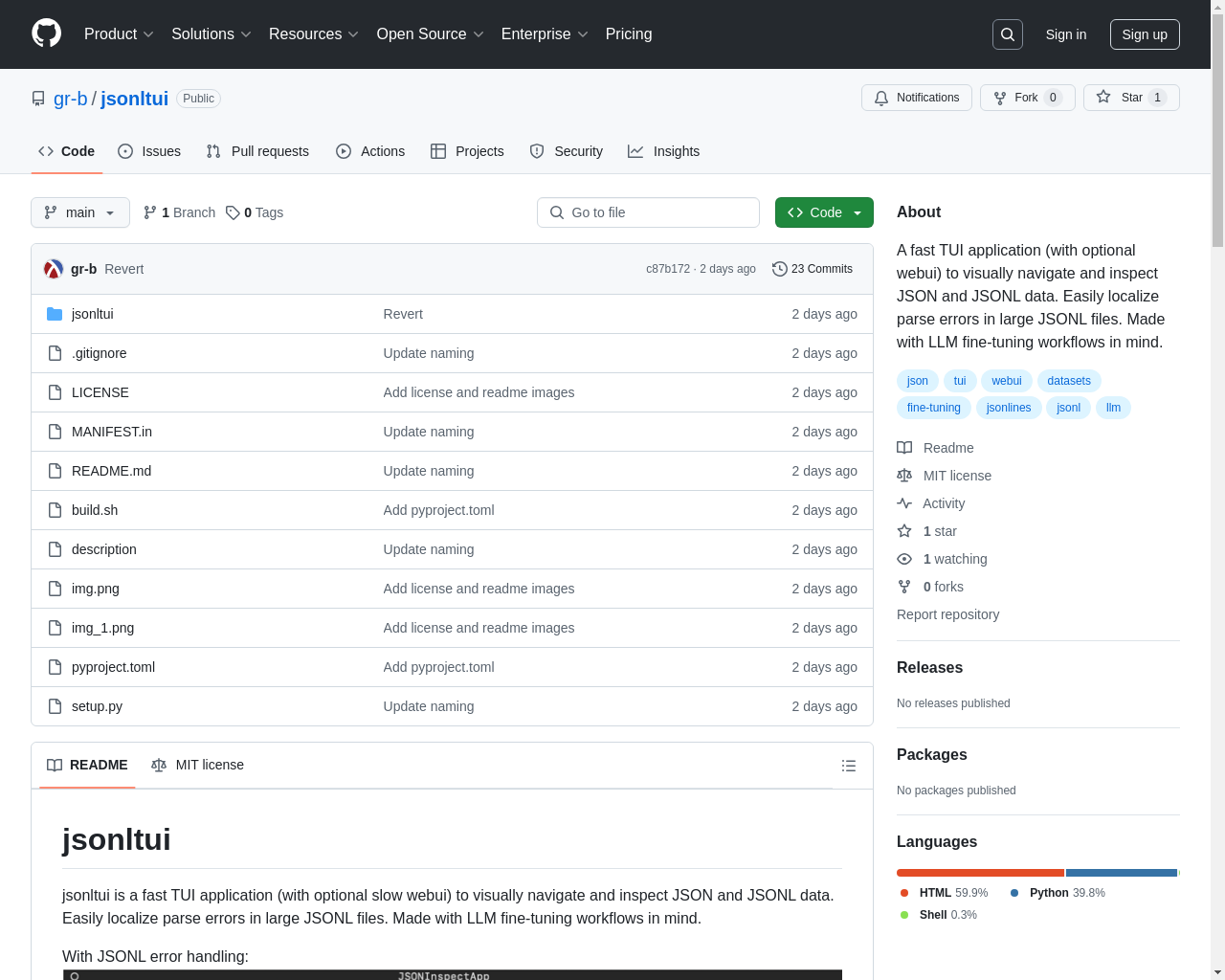Click the HTML segment of languages bar

tap(980, 873)
